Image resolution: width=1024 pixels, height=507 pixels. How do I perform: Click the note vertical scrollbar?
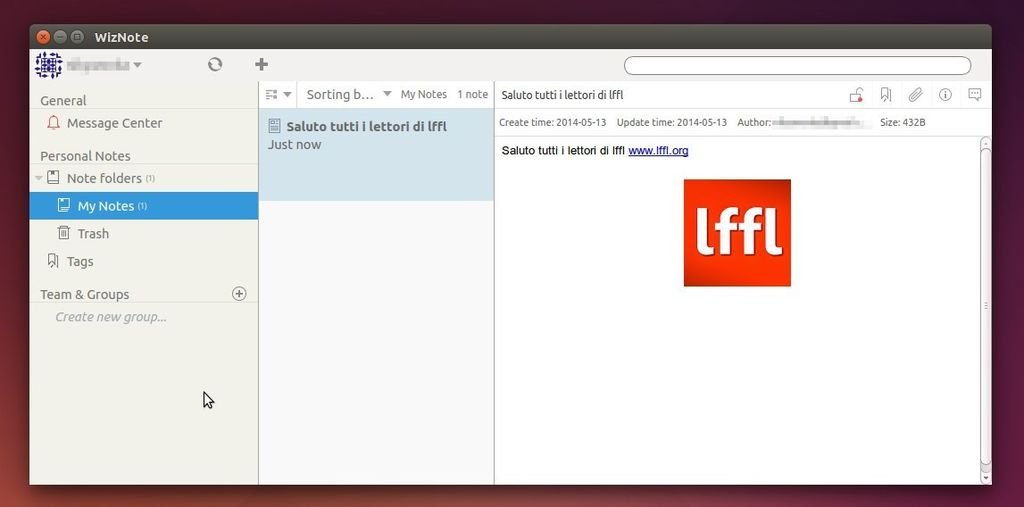[986, 307]
